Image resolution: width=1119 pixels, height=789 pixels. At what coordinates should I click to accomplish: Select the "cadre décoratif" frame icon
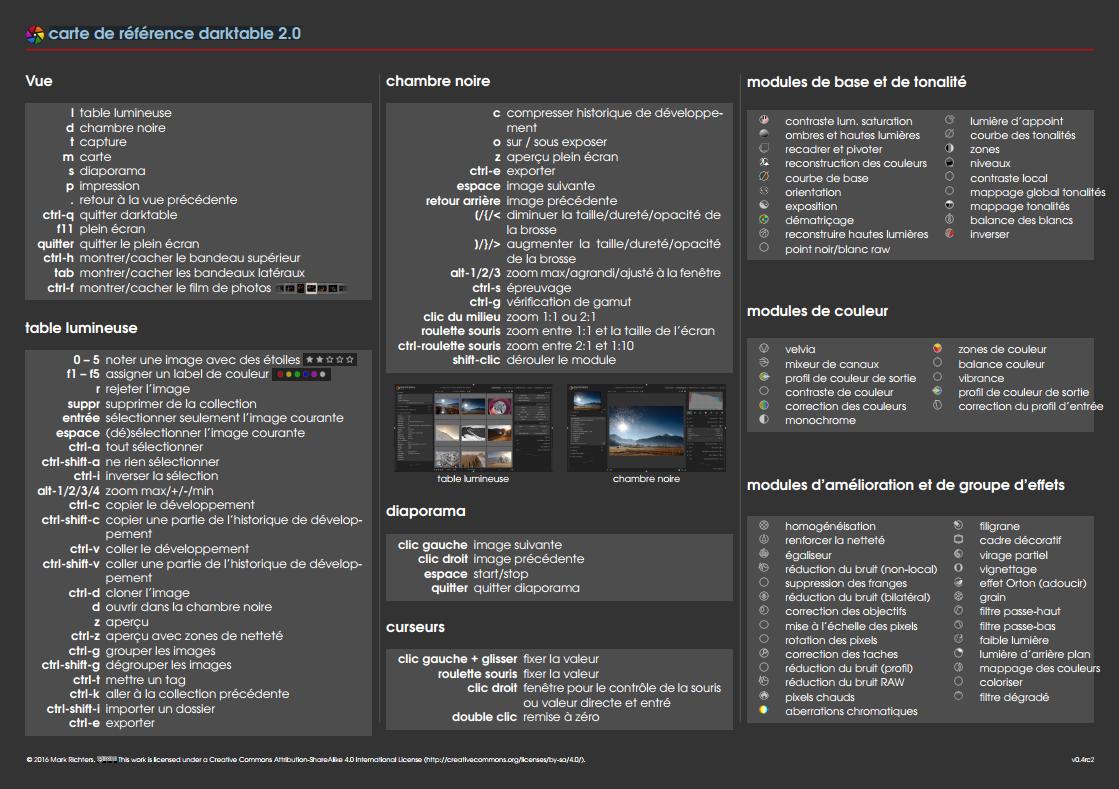[x=958, y=539]
